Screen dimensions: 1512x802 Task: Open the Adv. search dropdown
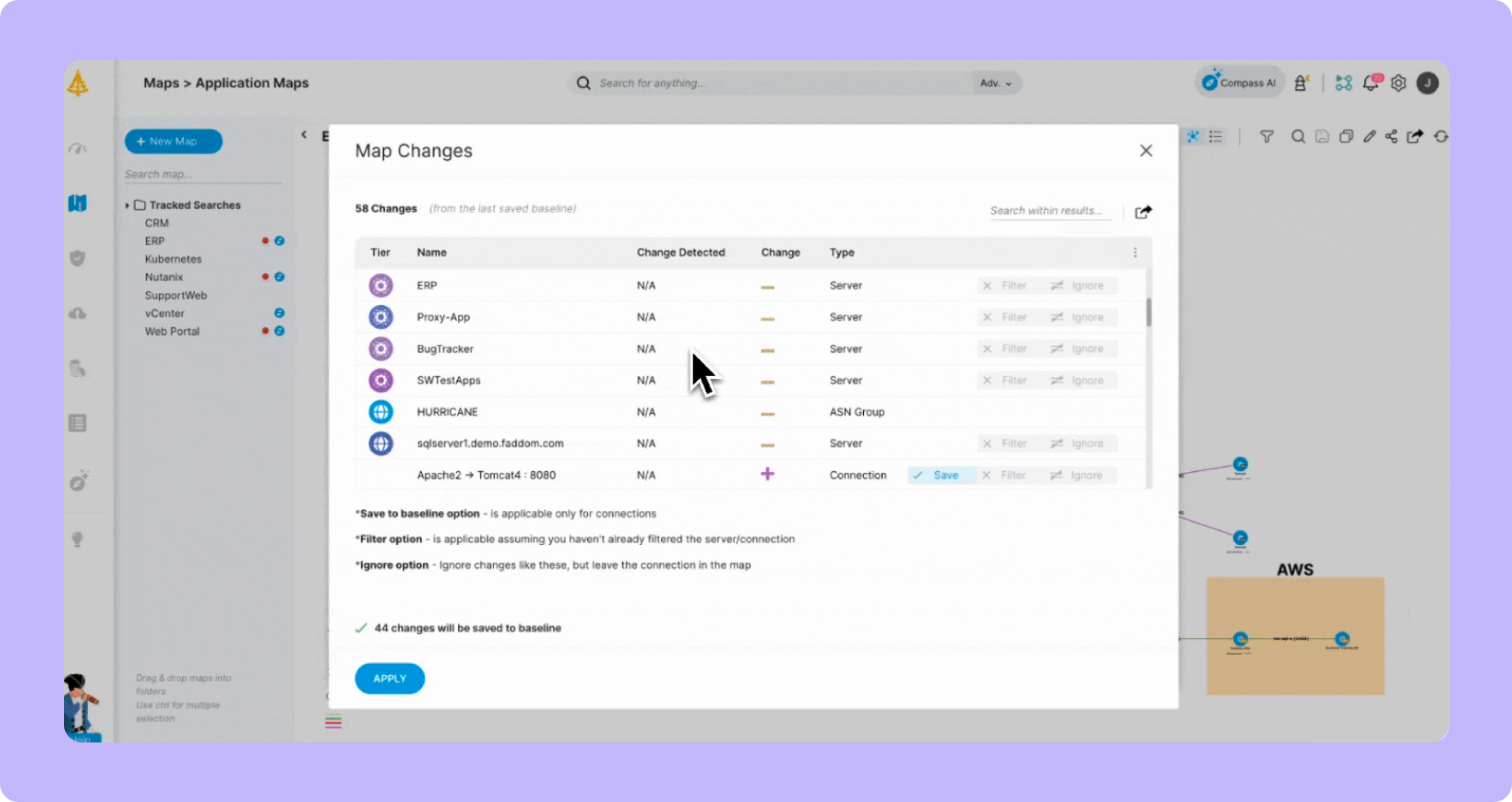(996, 83)
